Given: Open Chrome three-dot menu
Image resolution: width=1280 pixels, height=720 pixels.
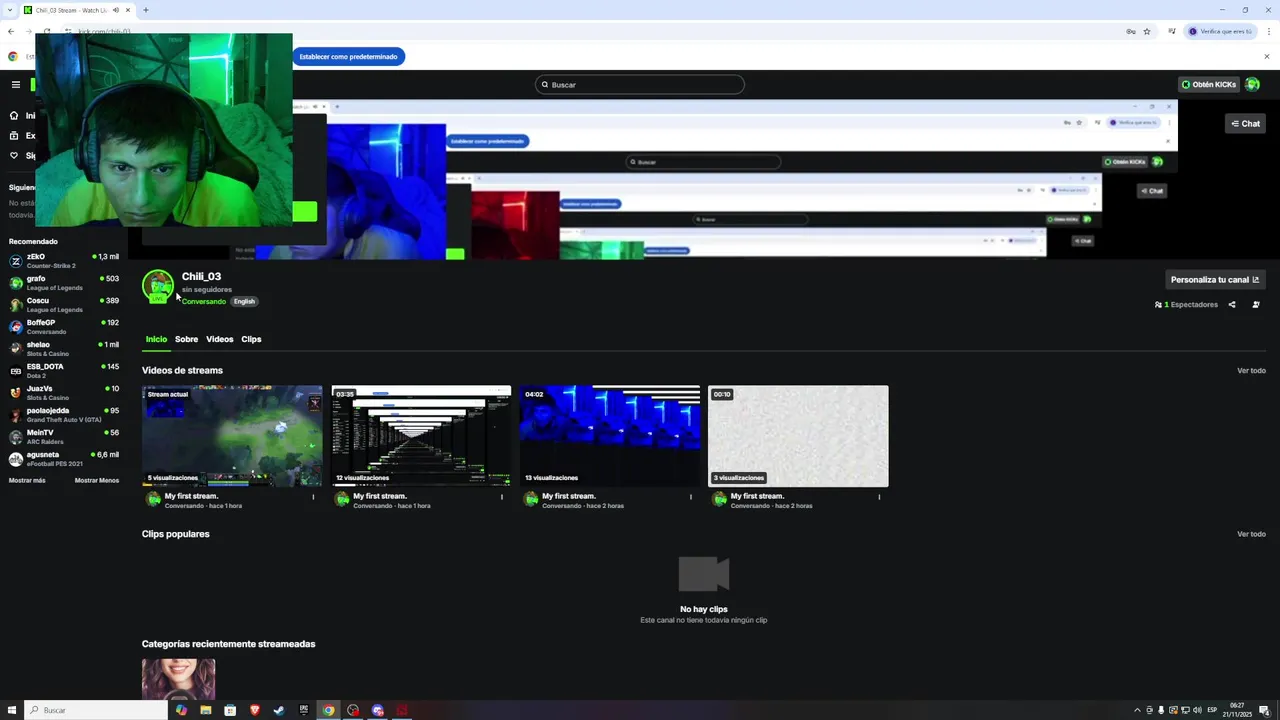Looking at the screenshot, I should pyautogui.click(x=1267, y=31).
